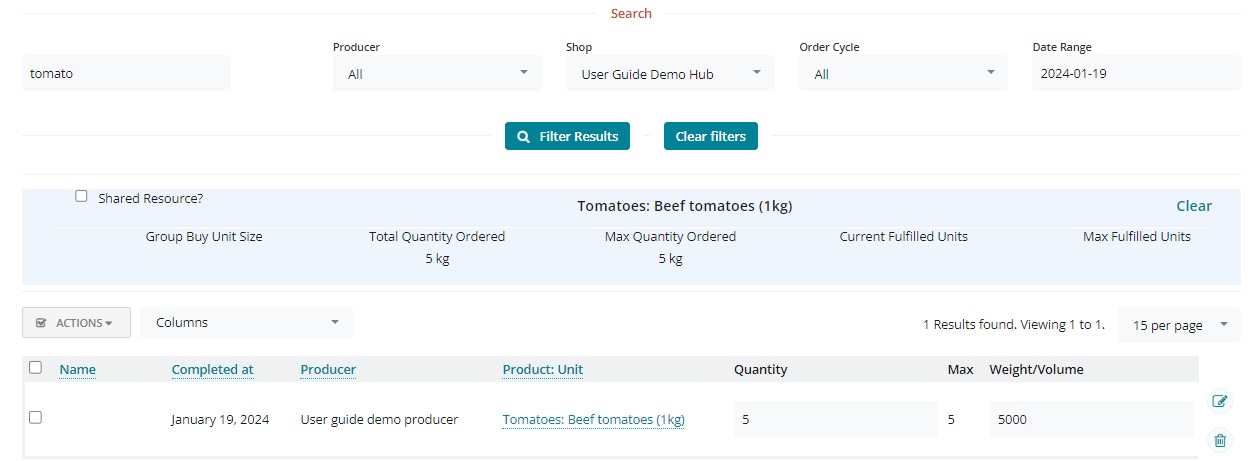This screenshot has height=461, width=1259.
Task: Open the Columns dropdown
Action: [247, 322]
